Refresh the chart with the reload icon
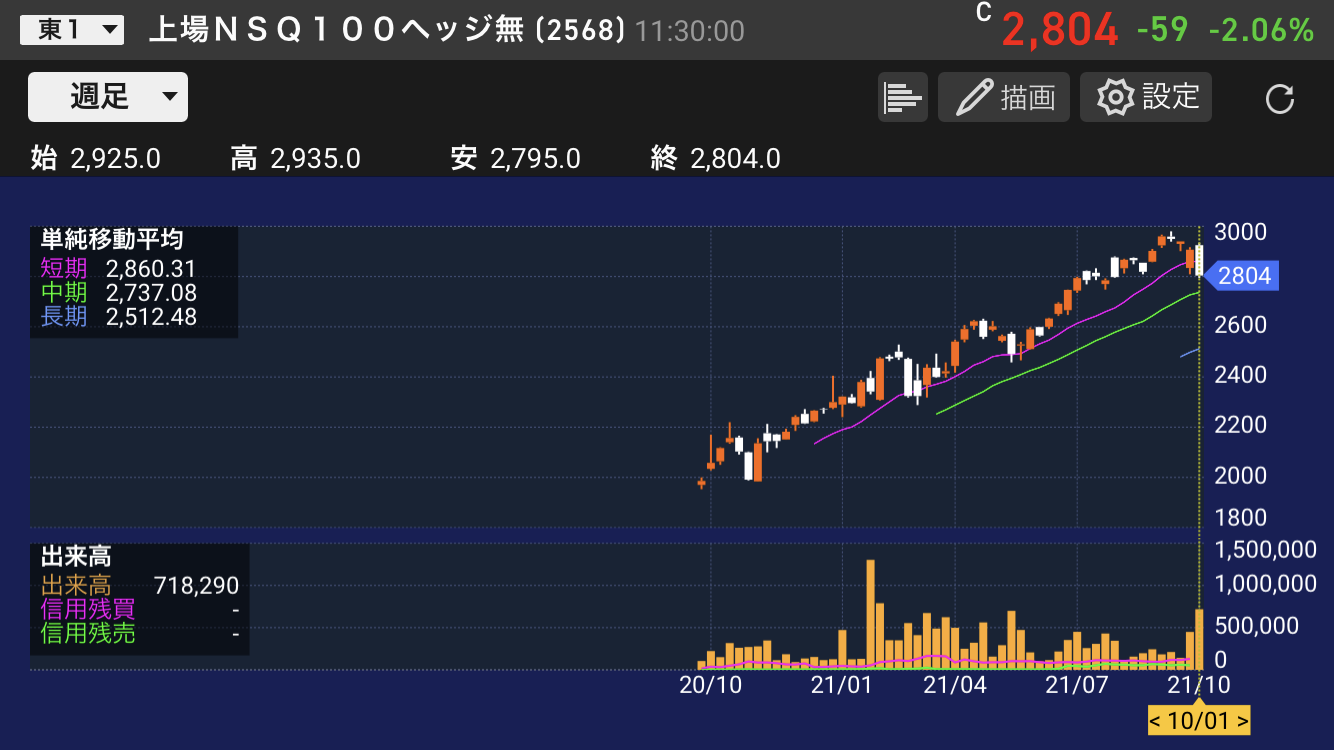 [1279, 99]
